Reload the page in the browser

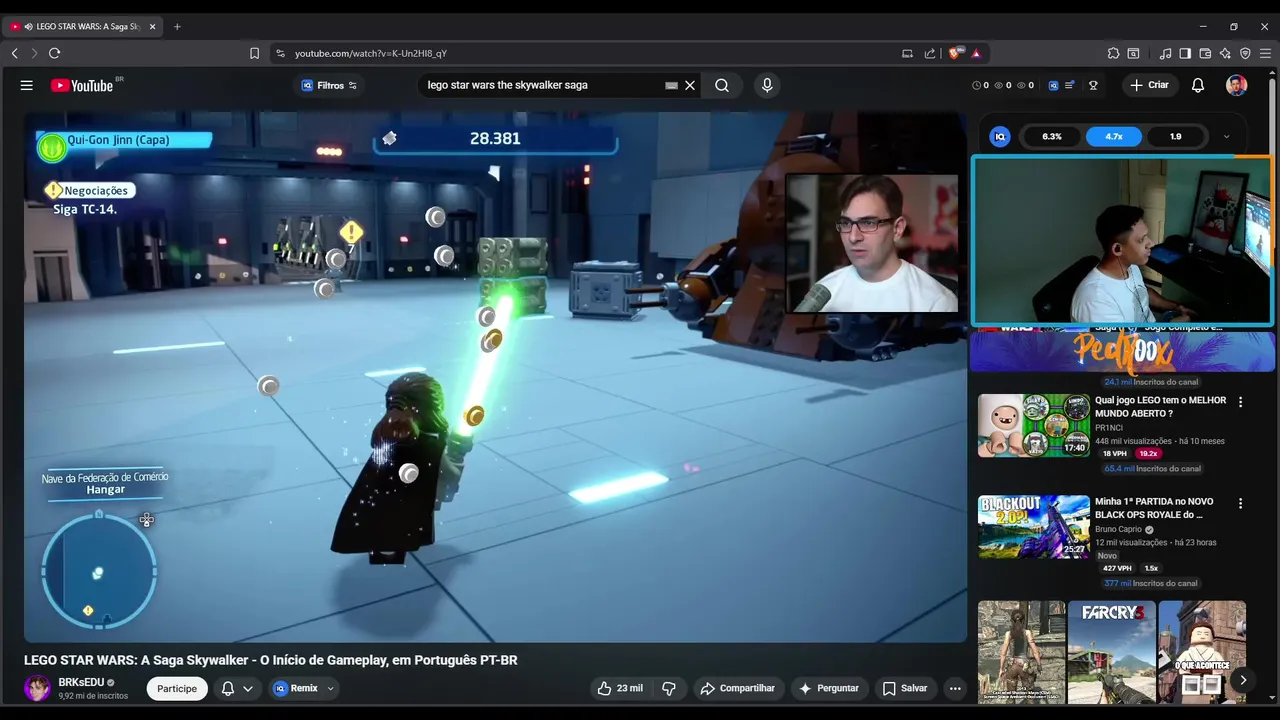[x=54, y=53]
